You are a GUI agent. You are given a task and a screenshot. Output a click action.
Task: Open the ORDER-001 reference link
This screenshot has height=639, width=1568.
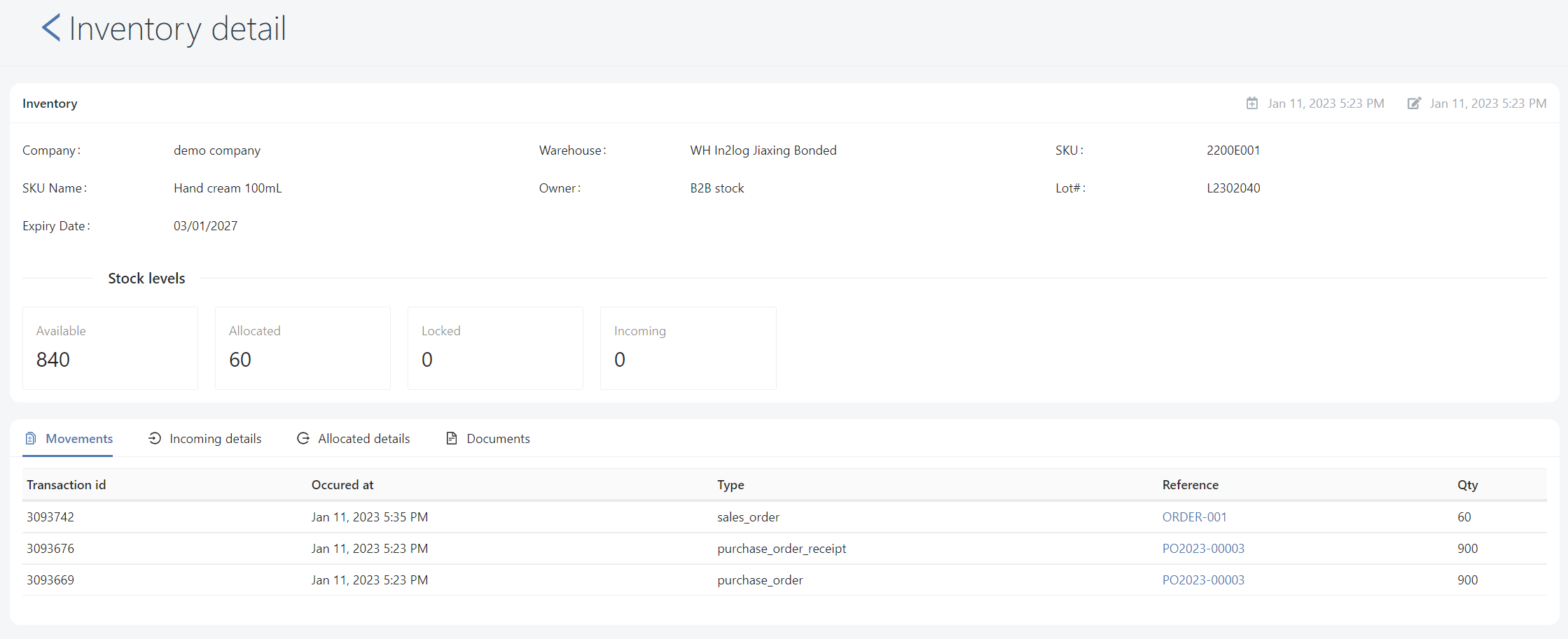click(1194, 517)
